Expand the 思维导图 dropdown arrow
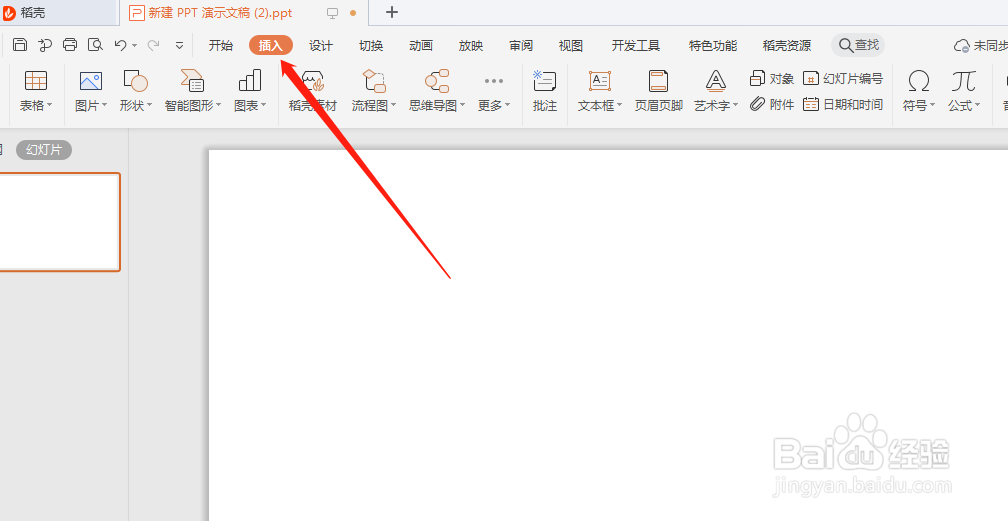This screenshot has width=1008, height=521. pos(463,105)
